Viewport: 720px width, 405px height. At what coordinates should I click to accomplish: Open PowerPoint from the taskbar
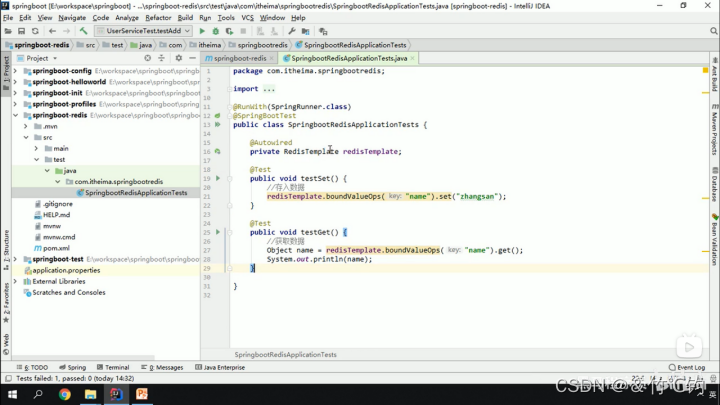[x=142, y=394]
